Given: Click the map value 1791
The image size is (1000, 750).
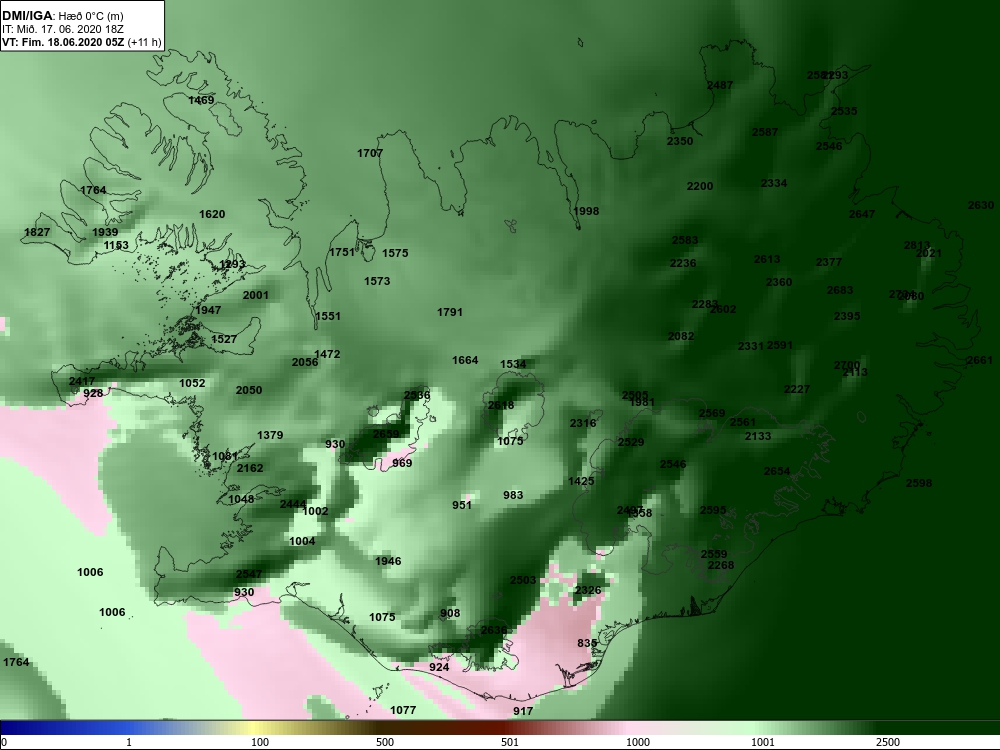Looking at the screenshot, I should pyautogui.click(x=450, y=312).
